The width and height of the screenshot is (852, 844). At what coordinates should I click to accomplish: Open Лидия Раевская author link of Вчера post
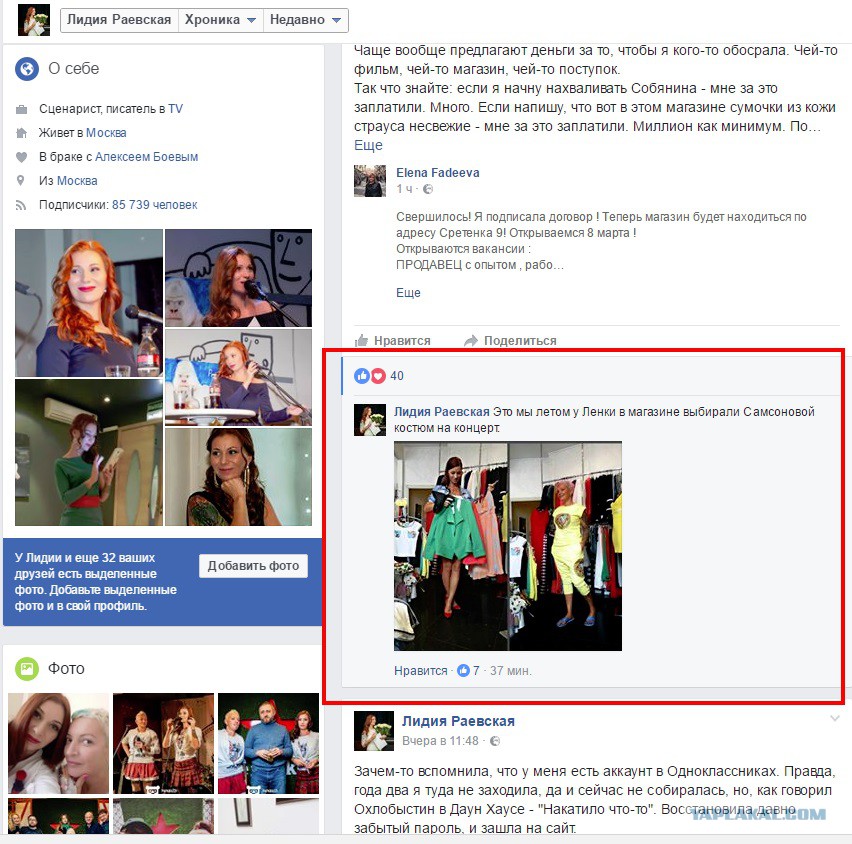tap(458, 721)
